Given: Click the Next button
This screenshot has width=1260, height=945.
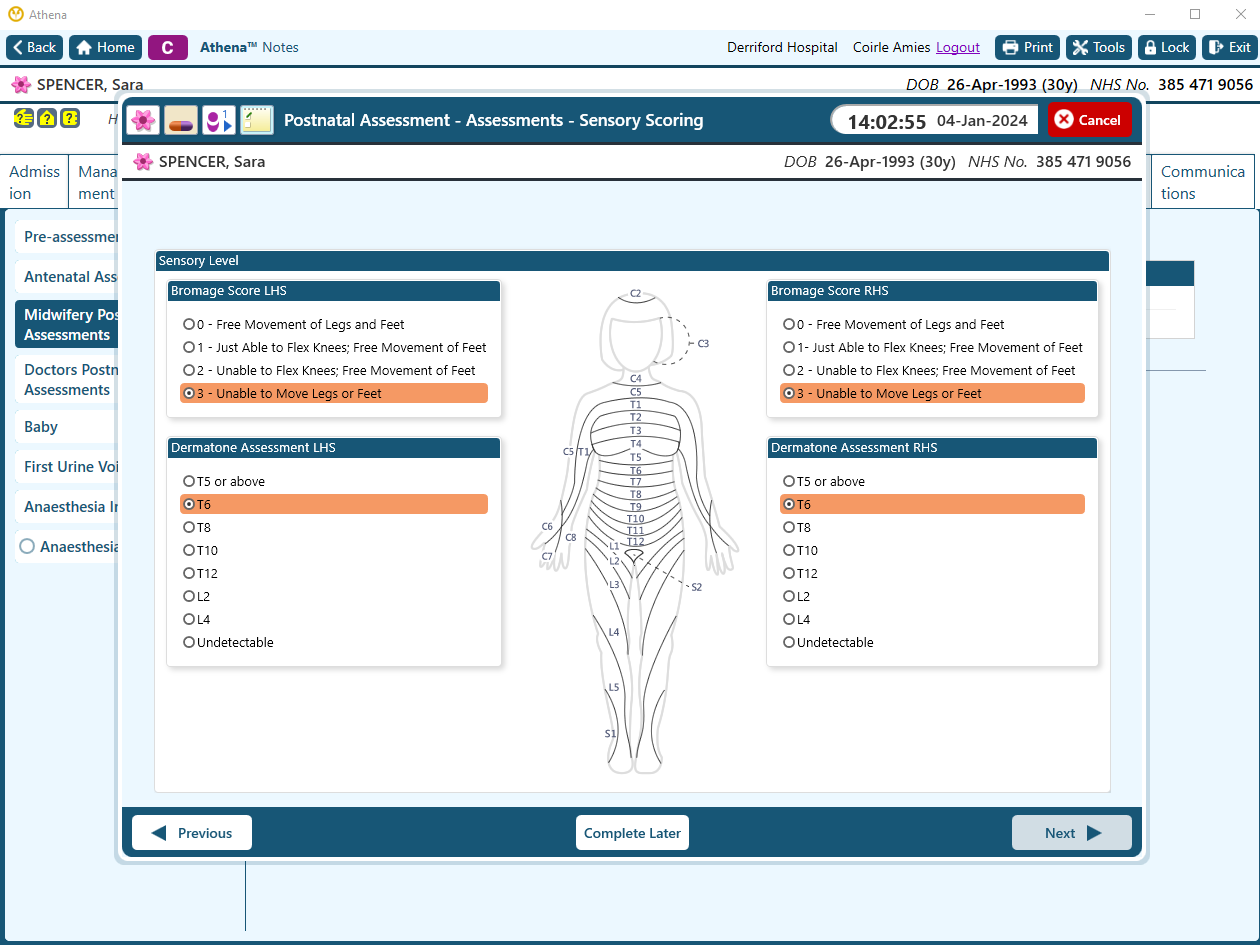Looking at the screenshot, I should (1072, 833).
